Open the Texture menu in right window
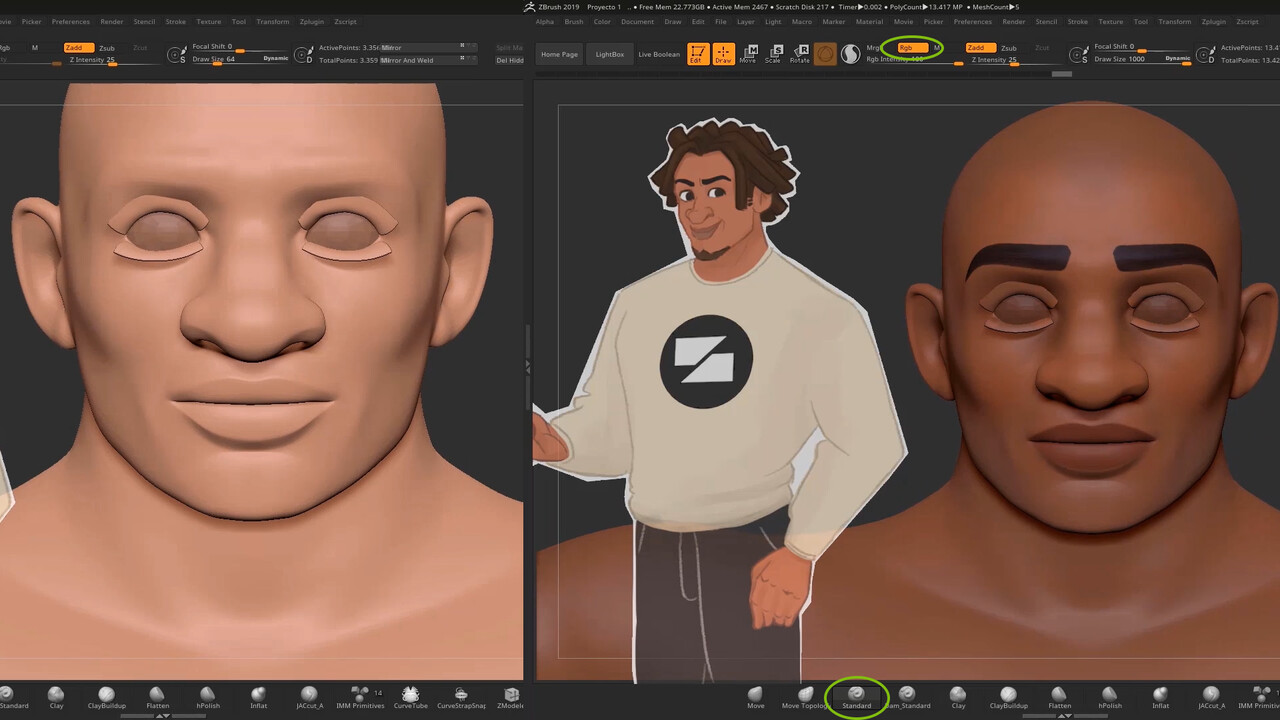The height and width of the screenshot is (720, 1280). pos(1111,21)
